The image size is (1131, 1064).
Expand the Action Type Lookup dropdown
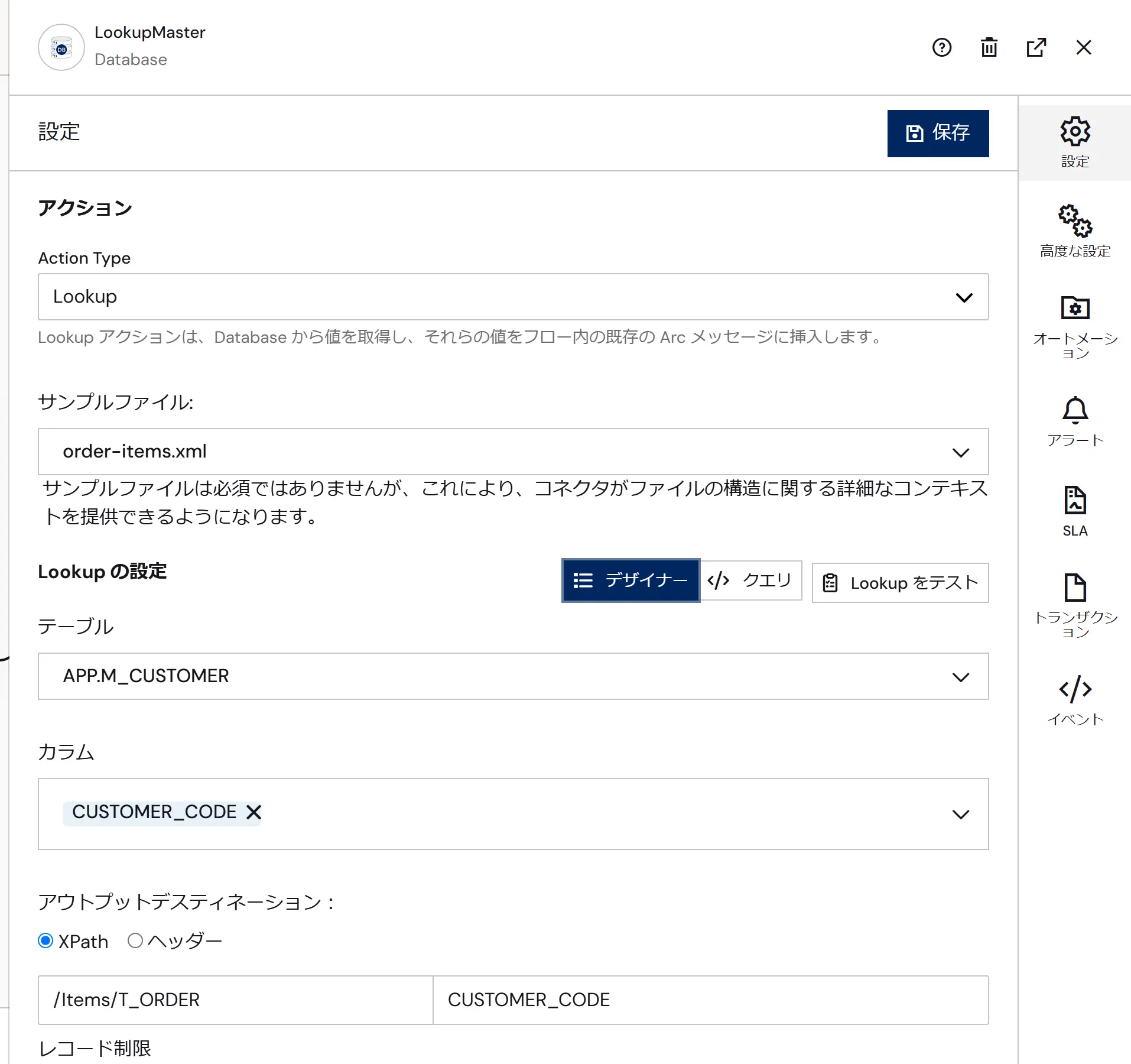tap(513, 297)
